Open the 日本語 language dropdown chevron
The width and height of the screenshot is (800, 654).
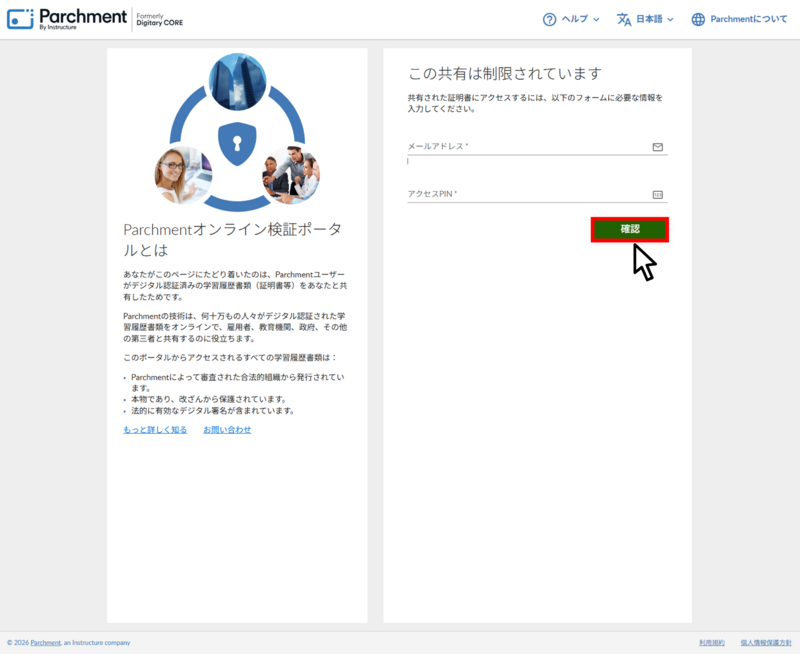[670, 19]
